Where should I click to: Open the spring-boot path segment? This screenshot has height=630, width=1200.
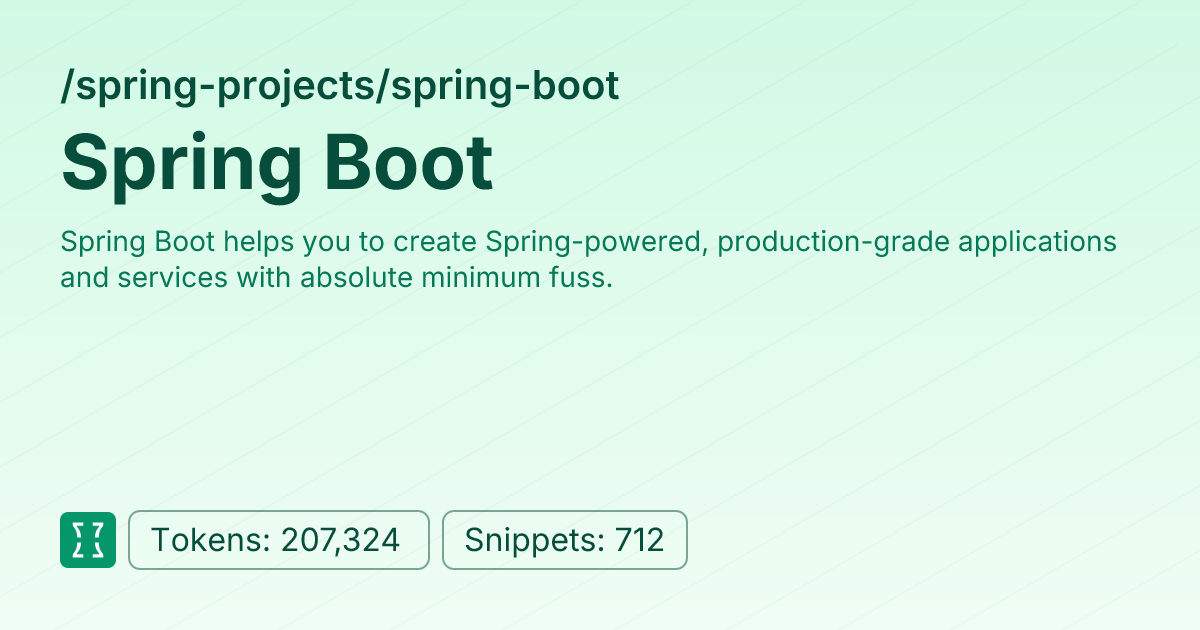pyautogui.click(x=505, y=88)
